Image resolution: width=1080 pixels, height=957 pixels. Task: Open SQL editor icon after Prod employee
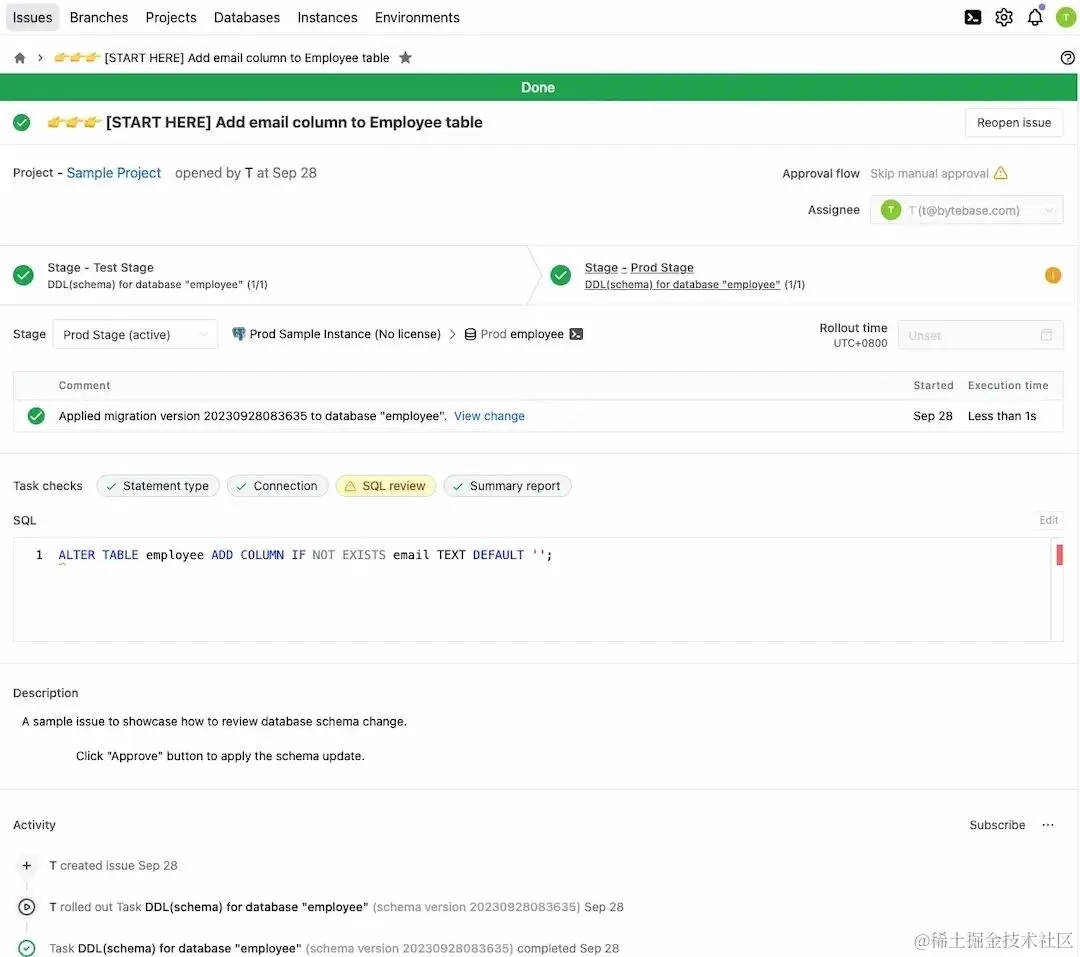(577, 334)
